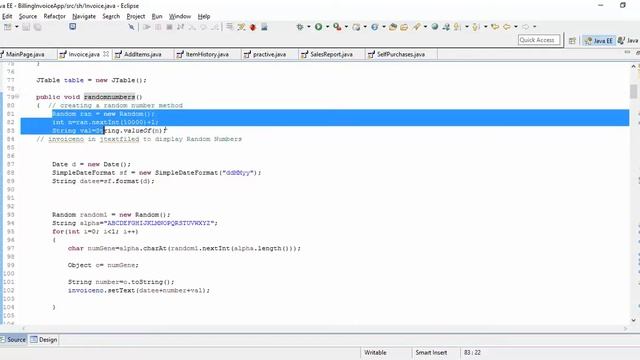Switch to the SelfPurchases.java editor tab

pyautogui.click(x=400, y=54)
